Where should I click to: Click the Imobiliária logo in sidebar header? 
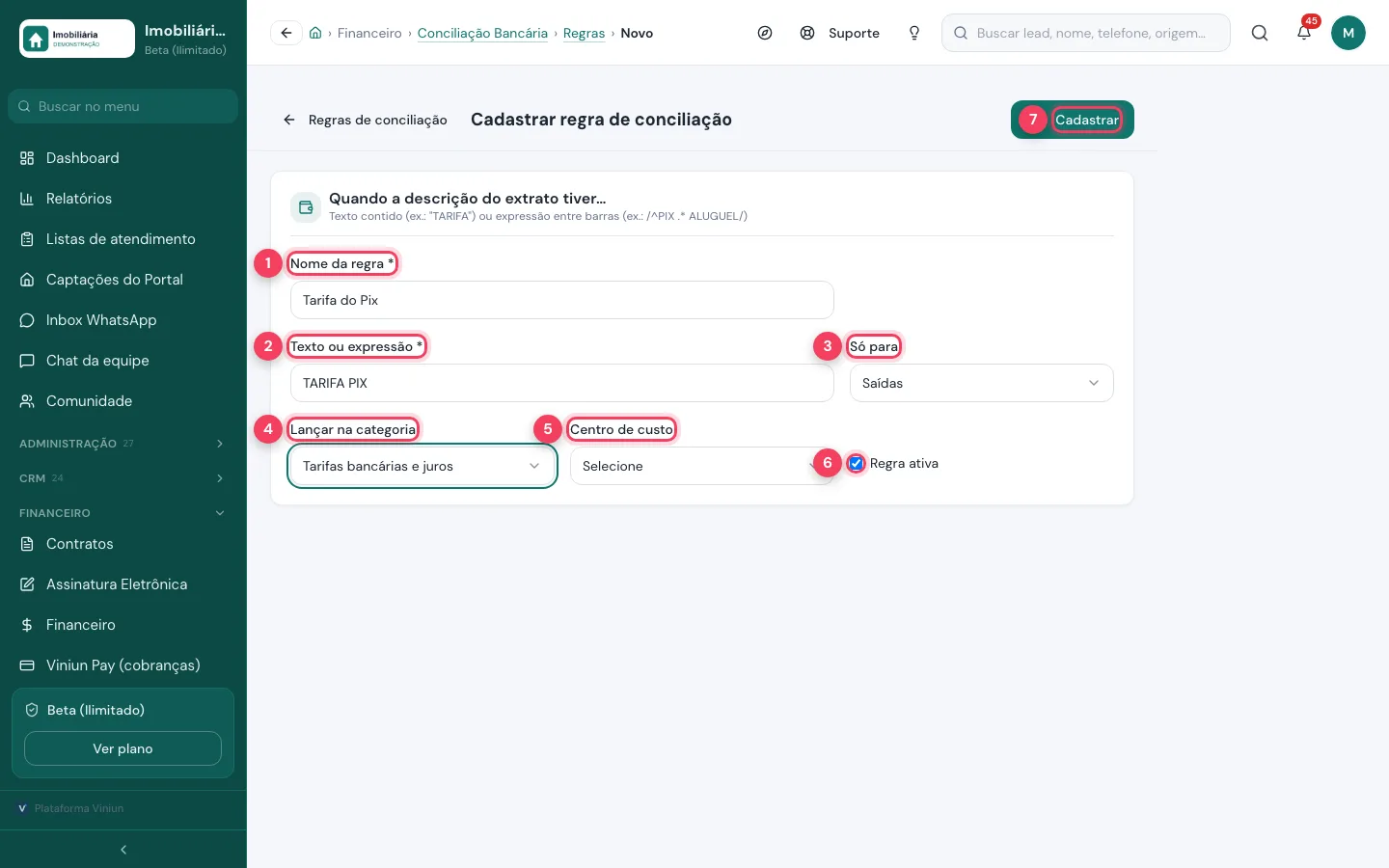[77, 39]
